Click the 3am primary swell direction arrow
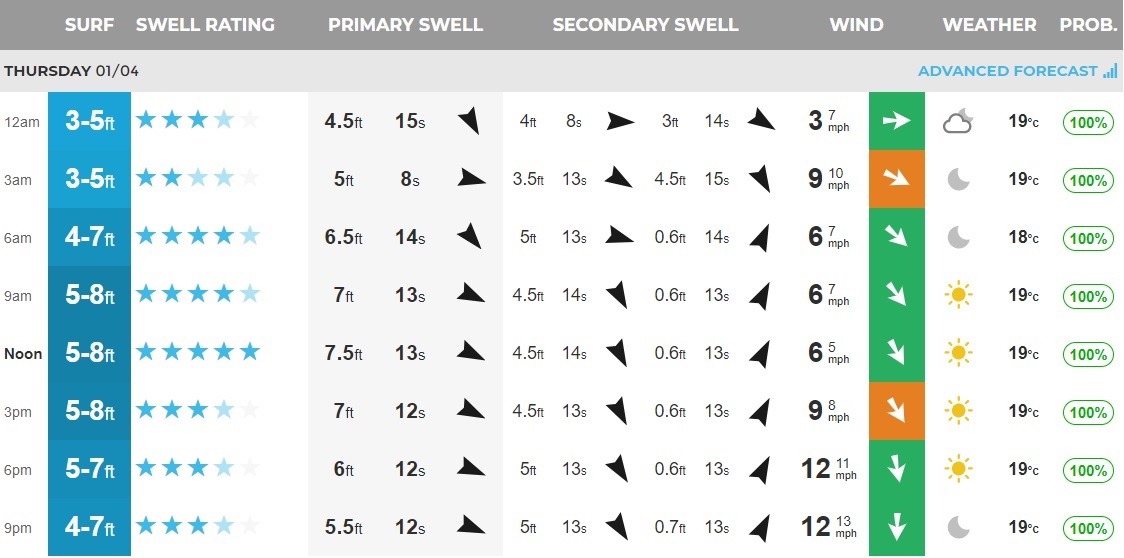Screen dimensions: 1124x558 (471, 180)
